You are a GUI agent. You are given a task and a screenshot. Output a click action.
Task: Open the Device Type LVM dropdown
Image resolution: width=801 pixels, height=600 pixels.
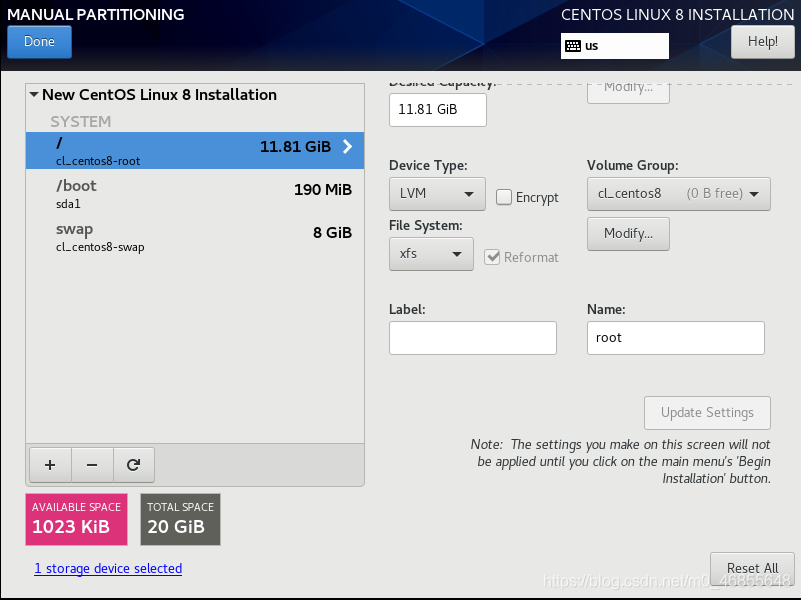tap(437, 194)
